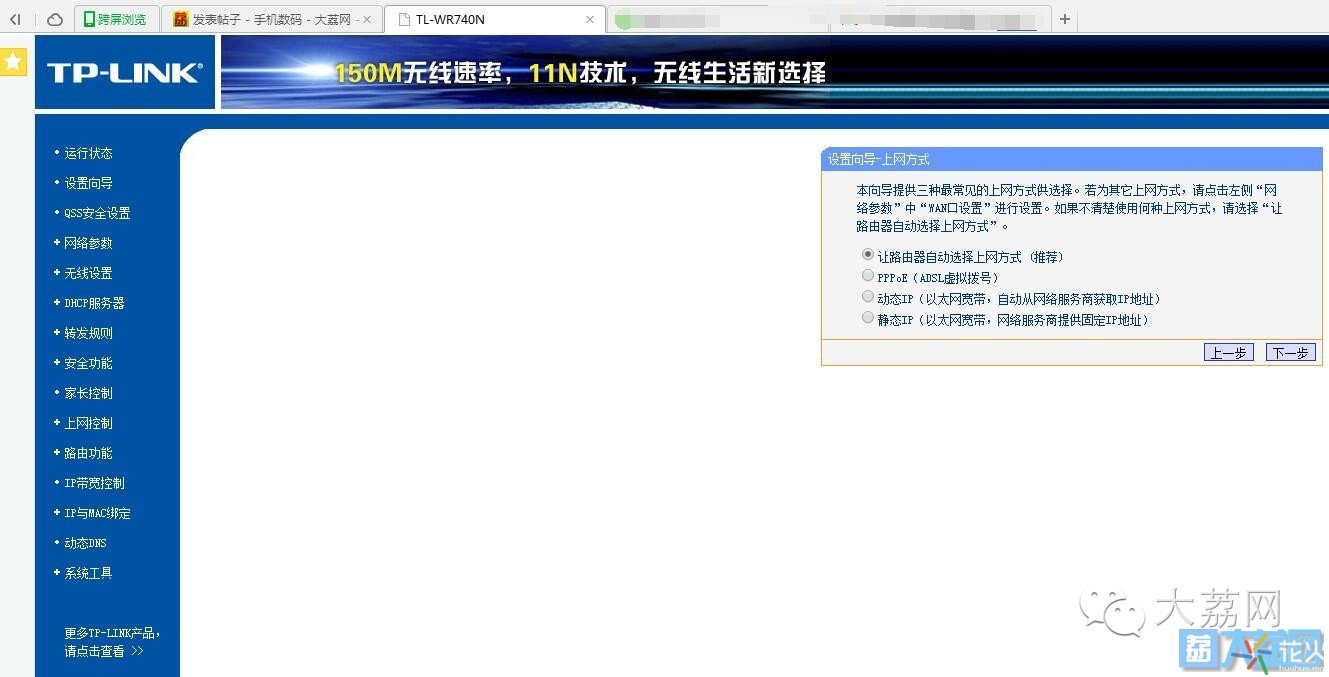Screen dimensions: 1329x677
Task: Click the >> arrows beside 请点击查看
Action: (x=136, y=651)
